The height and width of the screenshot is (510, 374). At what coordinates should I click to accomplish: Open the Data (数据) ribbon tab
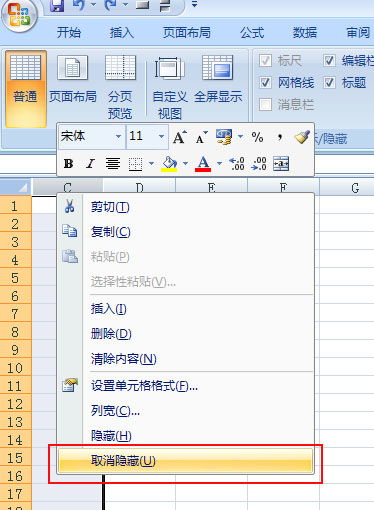[304, 33]
